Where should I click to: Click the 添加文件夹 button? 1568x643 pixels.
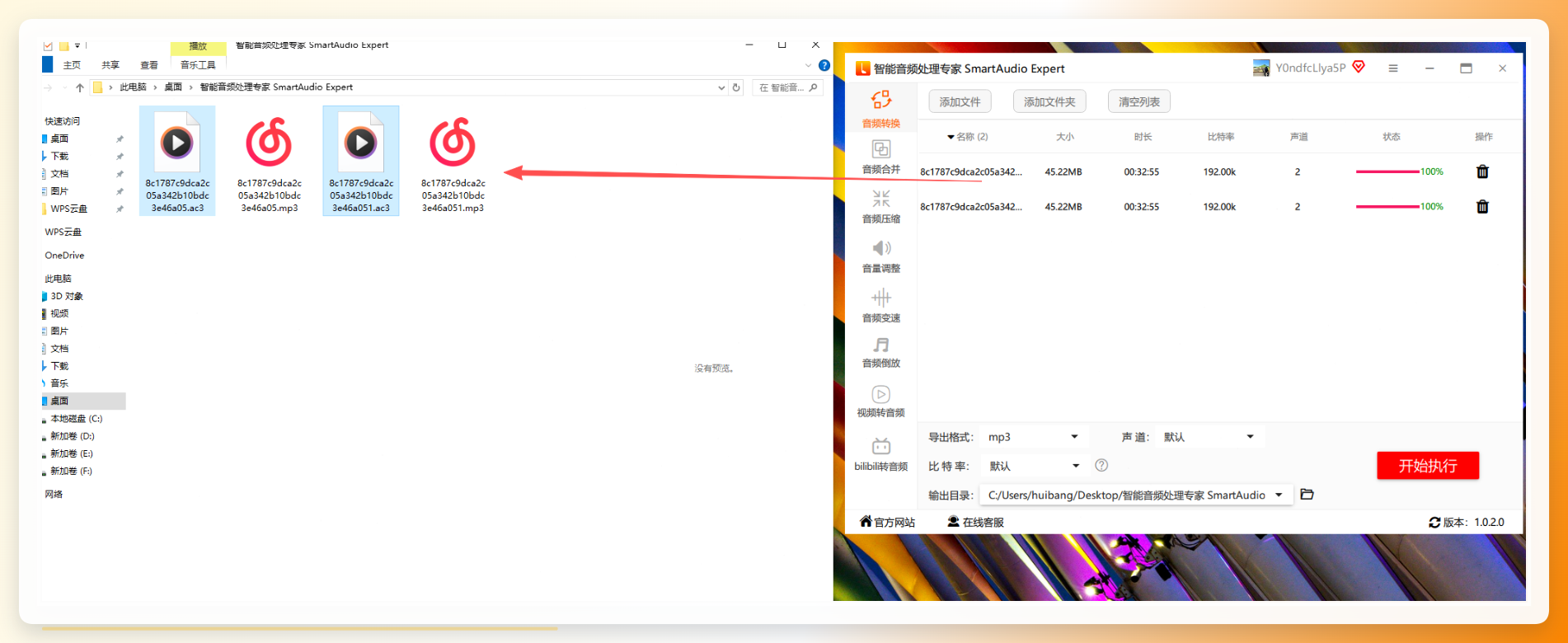(x=1049, y=101)
